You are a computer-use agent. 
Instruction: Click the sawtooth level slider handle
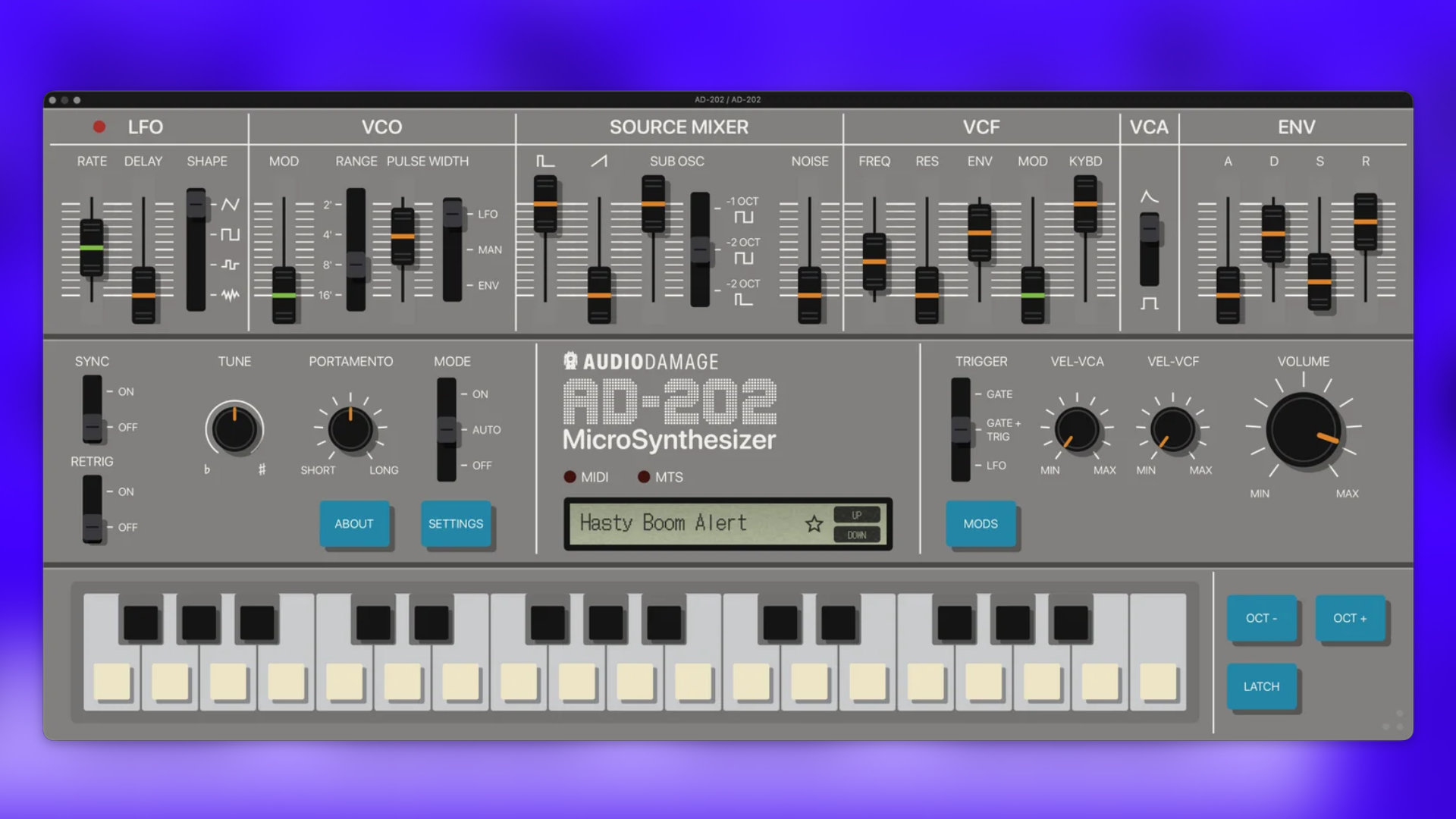pyautogui.click(x=599, y=295)
